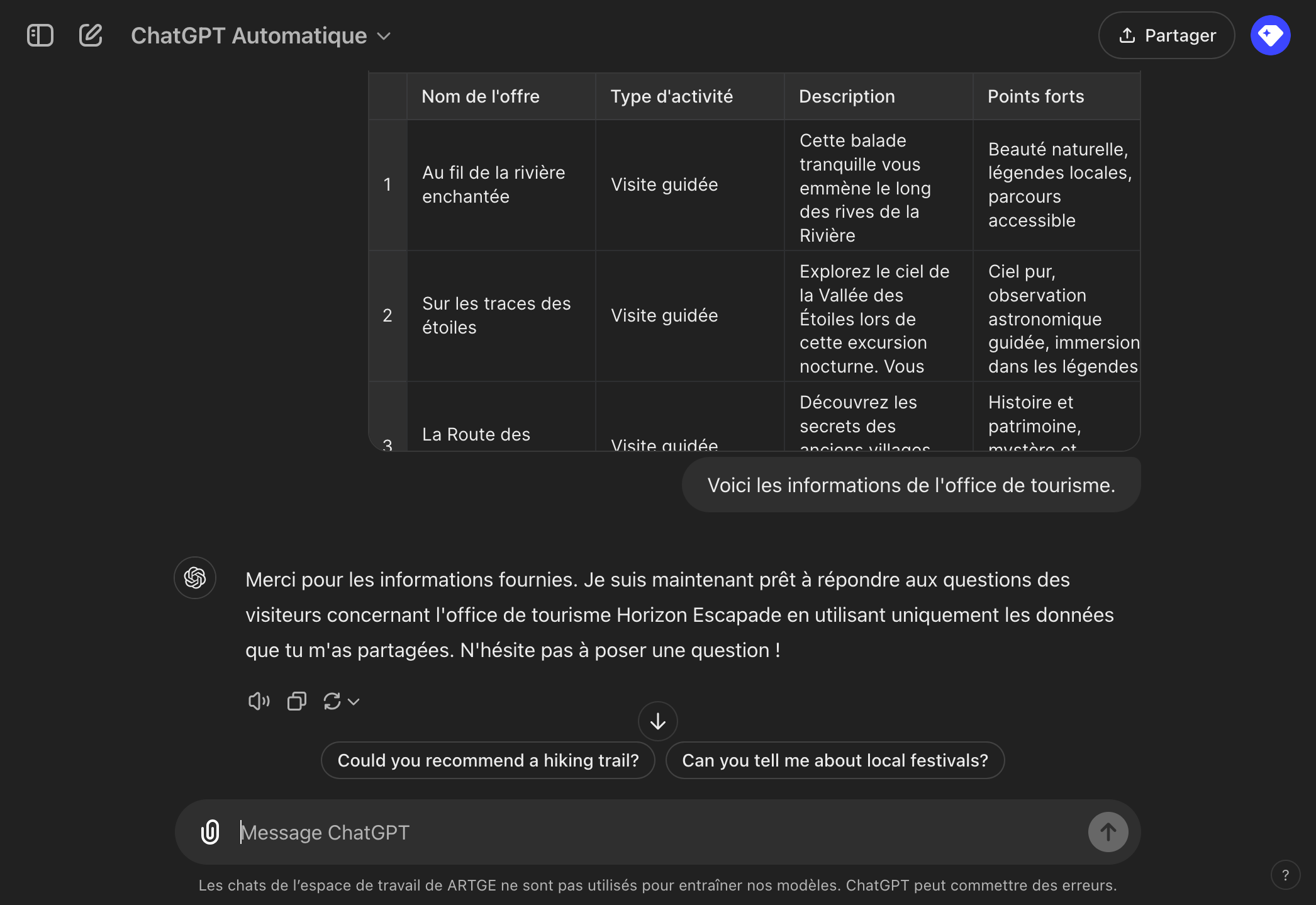Select the "Can you tell me about local festivals?" suggestion
The width and height of the screenshot is (1316, 905).
pos(835,760)
